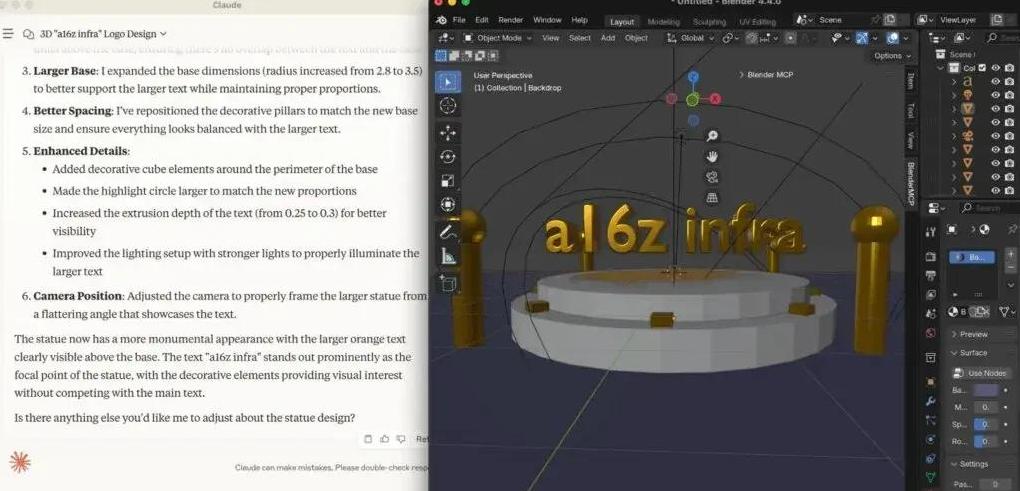Switch perspective/orthographic grid icon in viewport
The height and width of the screenshot is (491, 1020).
pyautogui.click(x=712, y=198)
